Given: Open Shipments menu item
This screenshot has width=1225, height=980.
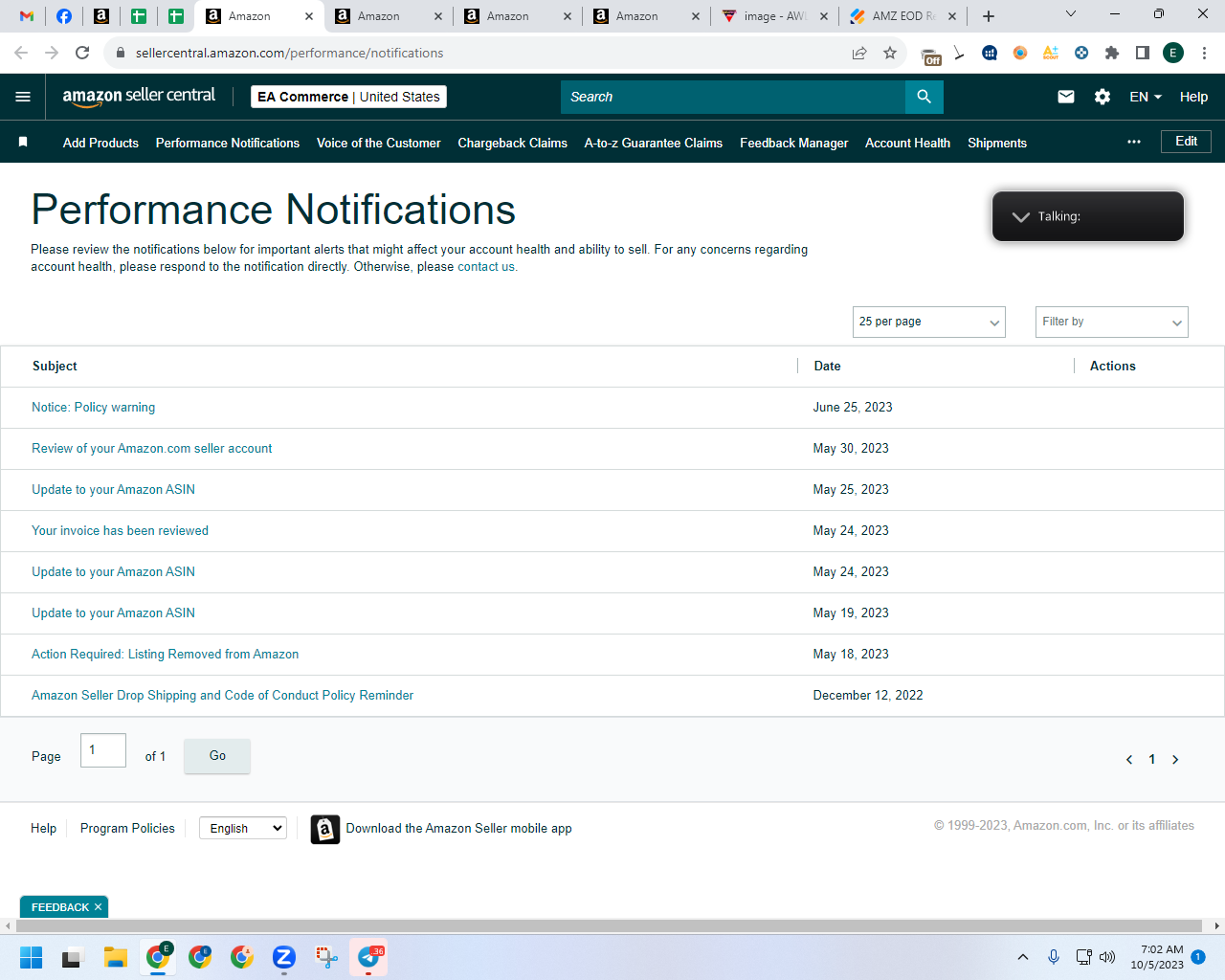Looking at the screenshot, I should tap(997, 143).
